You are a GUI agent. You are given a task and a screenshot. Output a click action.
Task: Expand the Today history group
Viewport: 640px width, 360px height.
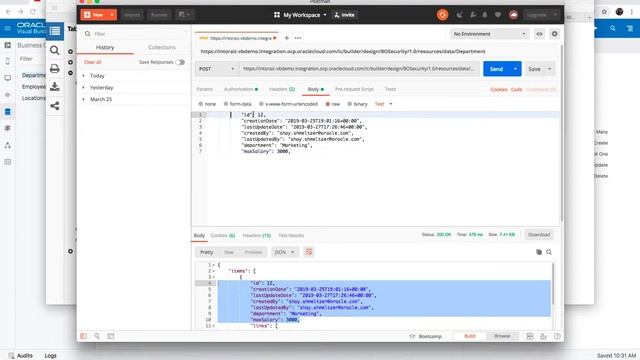[x=97, y=76]
